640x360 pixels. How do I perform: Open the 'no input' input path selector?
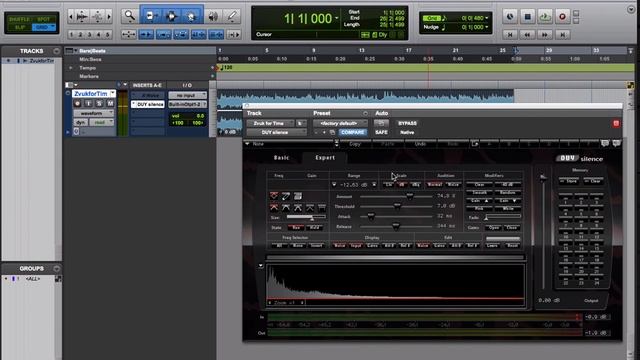(x=187, y=95)
